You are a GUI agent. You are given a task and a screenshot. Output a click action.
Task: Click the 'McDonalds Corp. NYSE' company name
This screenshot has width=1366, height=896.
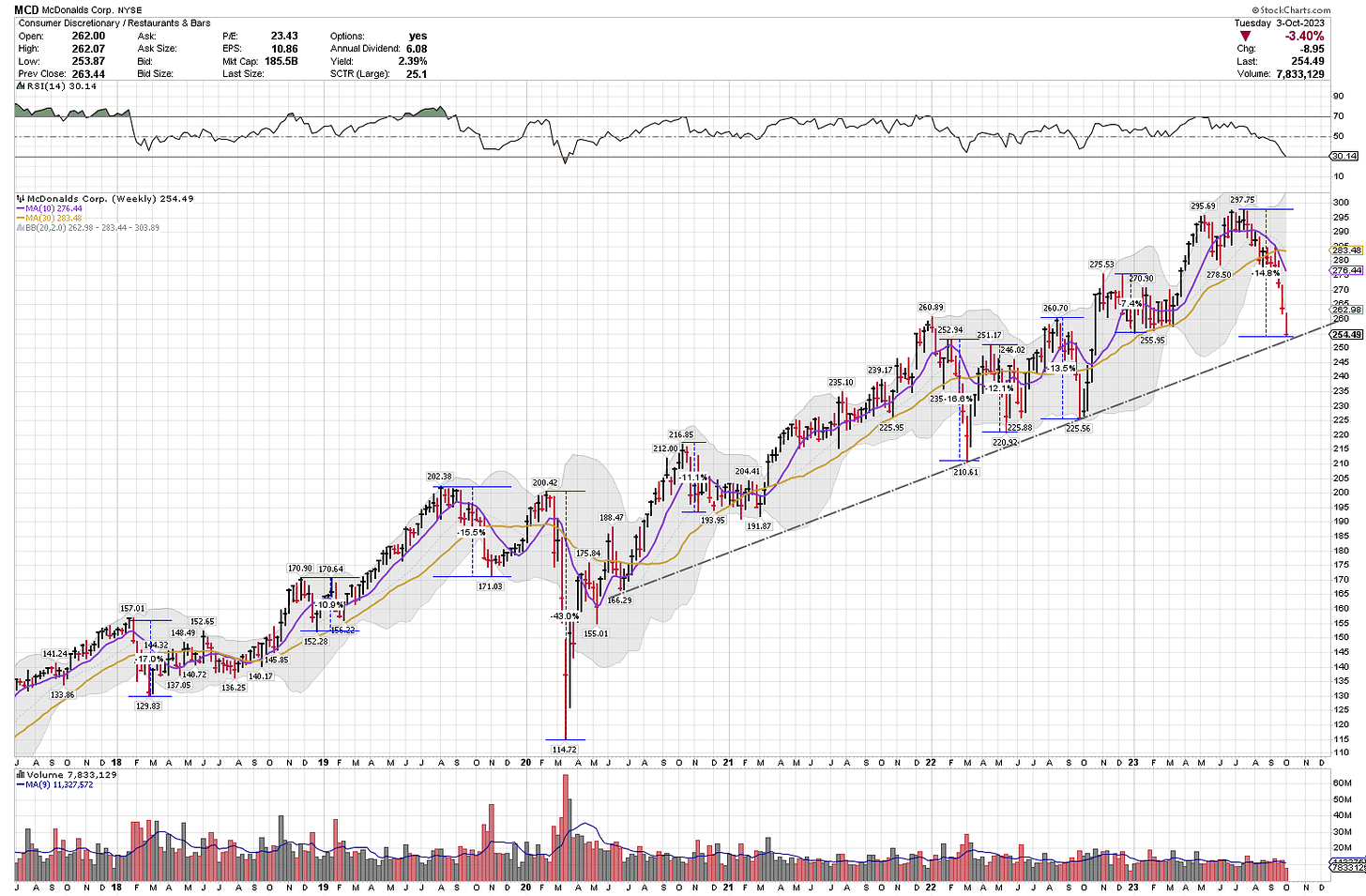(92, 10)
